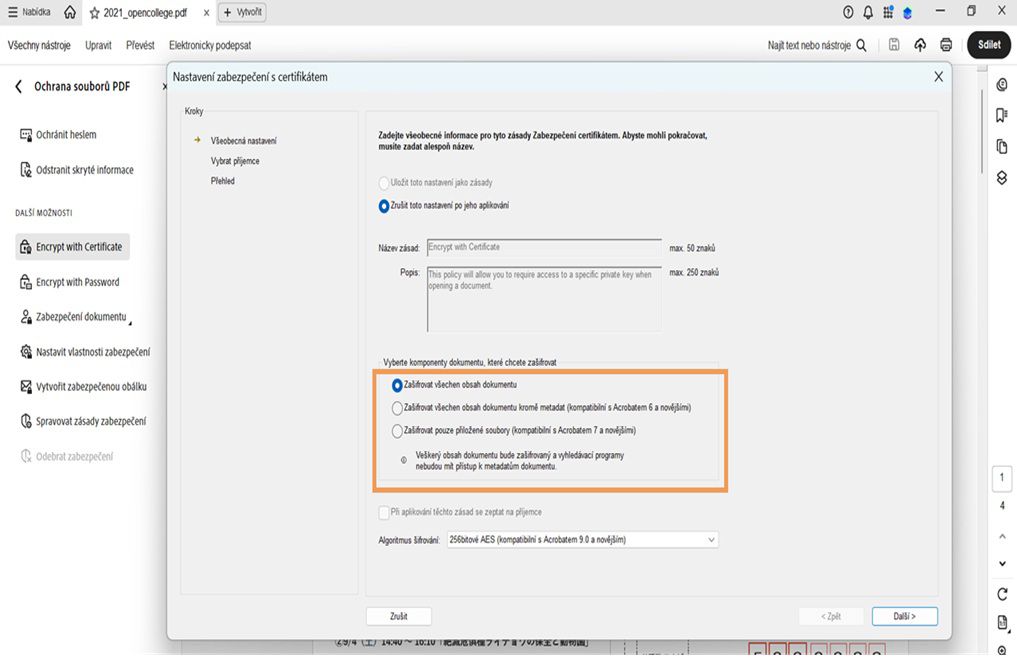The height and width of the screenshot is (659, 1017).
Task: Close the 2021_opencollege.pdf tab
Action: [206, 12]
